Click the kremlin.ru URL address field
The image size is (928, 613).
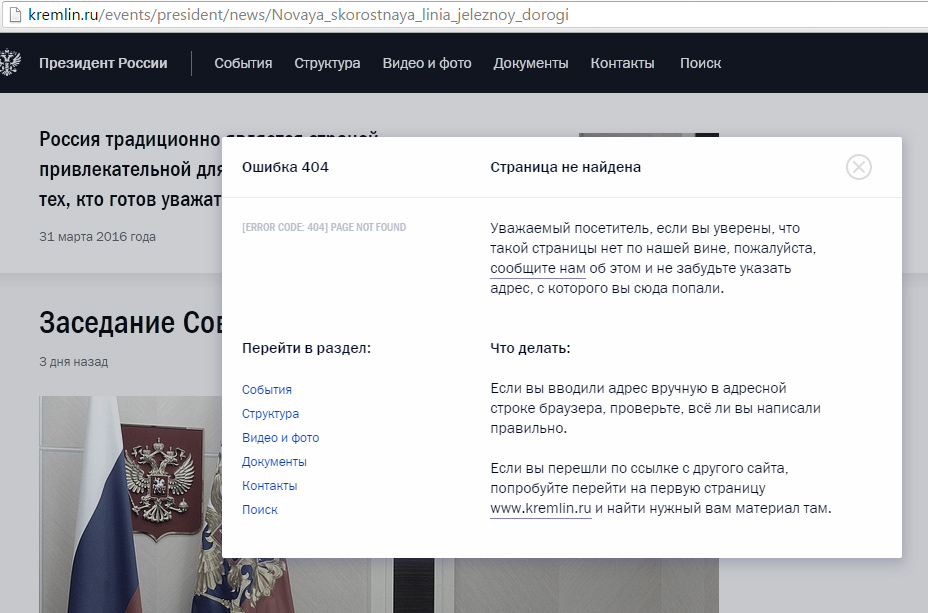pos(300,17)
